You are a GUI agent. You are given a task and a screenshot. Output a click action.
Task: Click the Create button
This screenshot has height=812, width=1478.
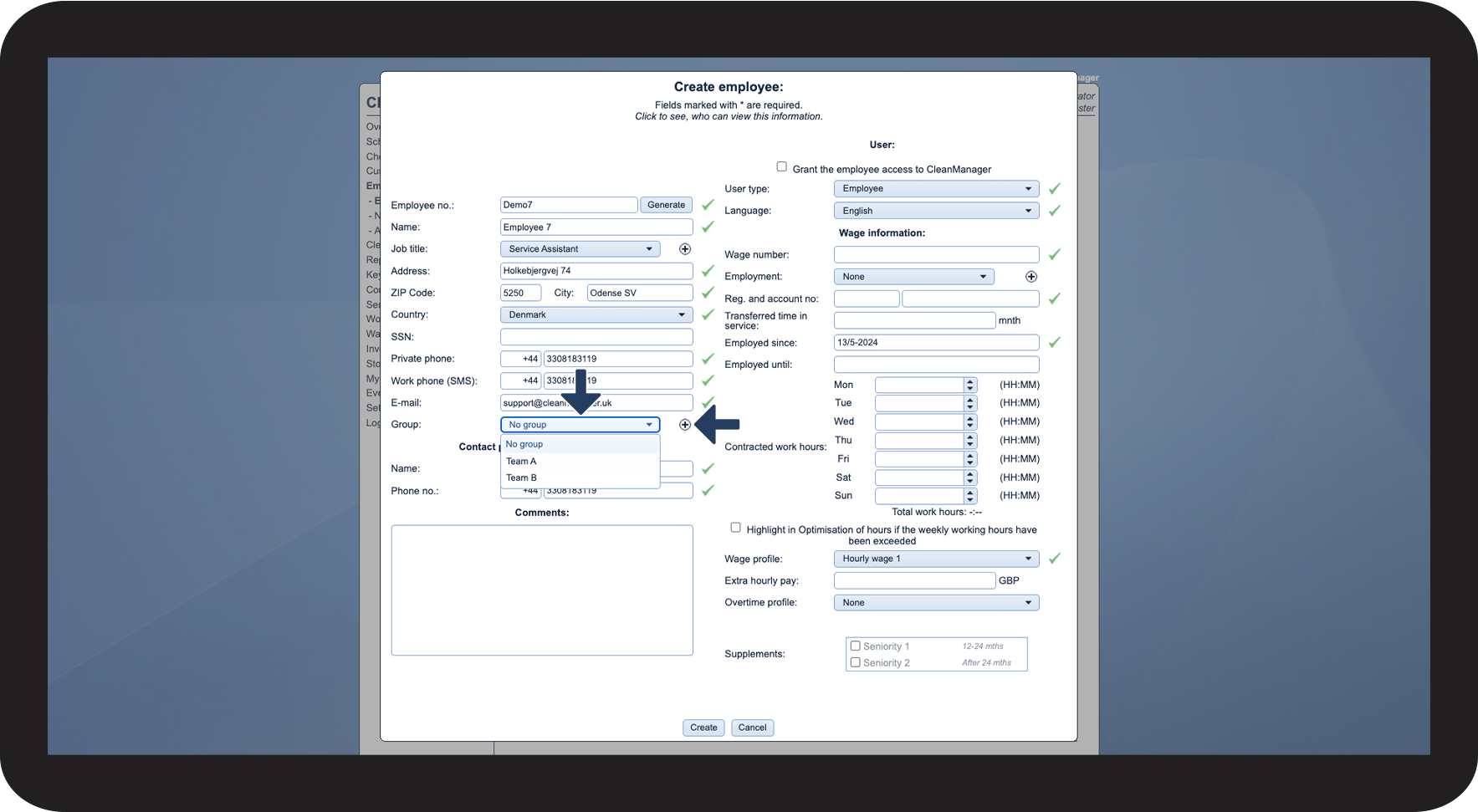(x=703, y=728)
